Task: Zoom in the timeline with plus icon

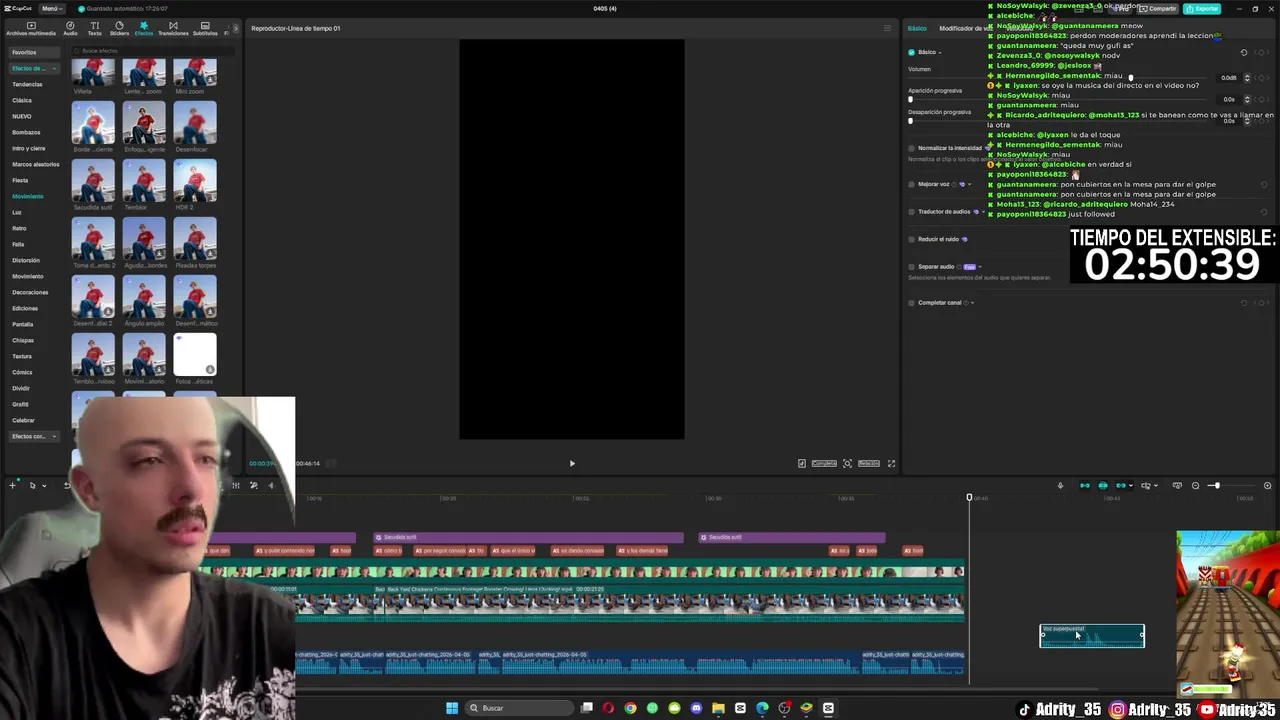Action: (1267, 486)
